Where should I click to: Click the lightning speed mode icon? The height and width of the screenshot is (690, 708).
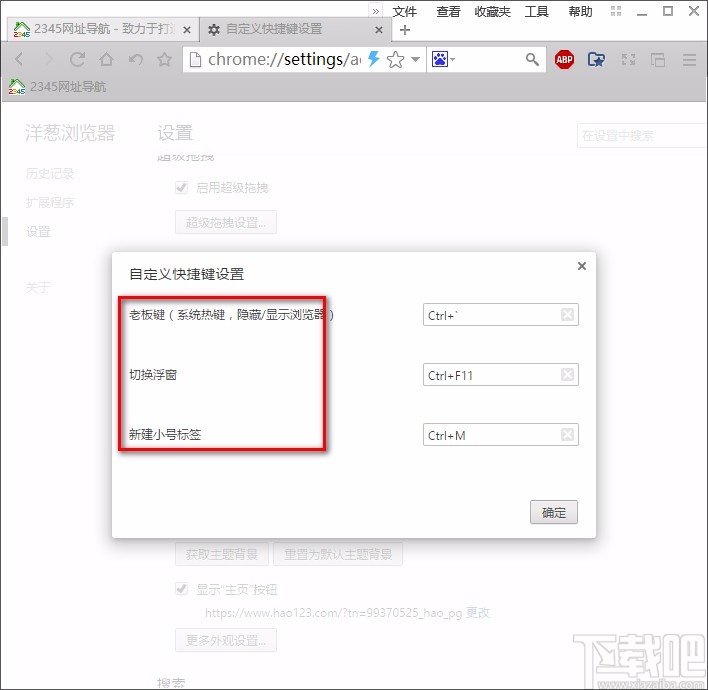pos(373,59)
